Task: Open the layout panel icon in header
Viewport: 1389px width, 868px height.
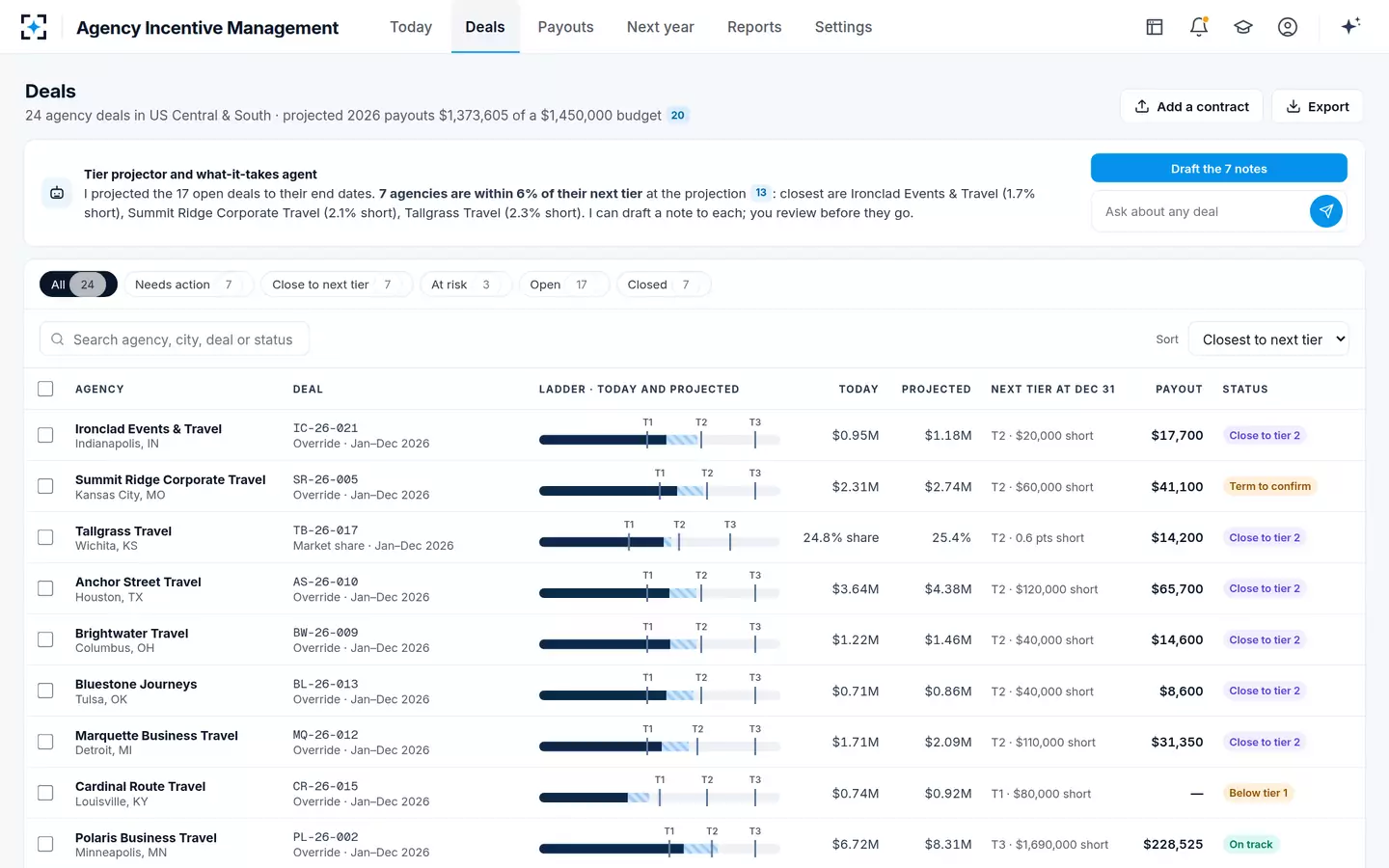Action: [x=1155, y=27]
